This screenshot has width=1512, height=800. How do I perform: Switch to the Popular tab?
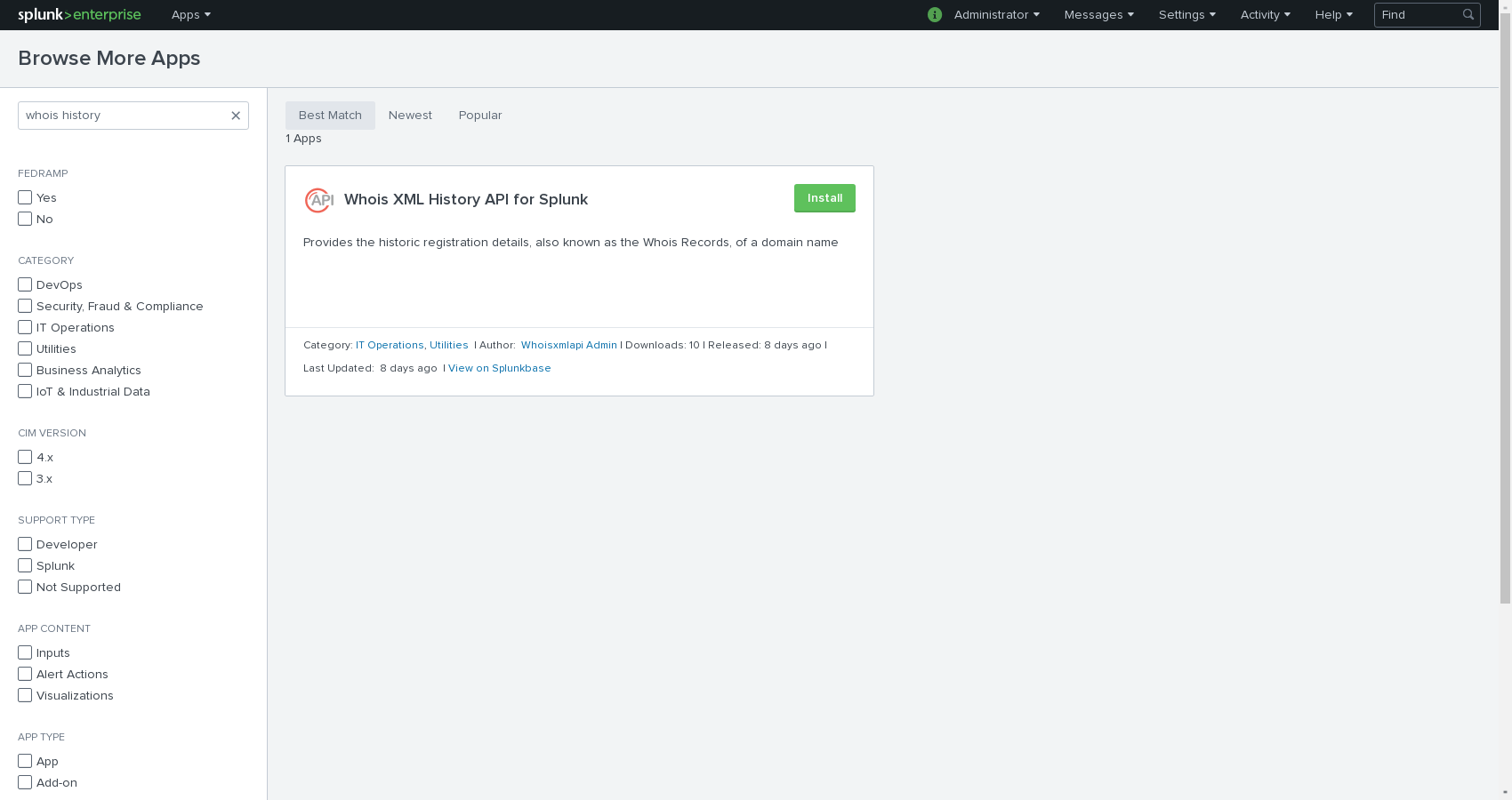point(480,116)
